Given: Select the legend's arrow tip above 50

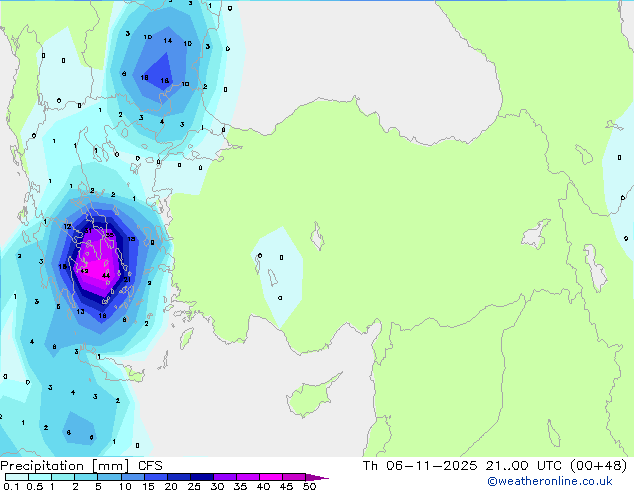Looking at the screenshot, I should [x=317, y=477].
